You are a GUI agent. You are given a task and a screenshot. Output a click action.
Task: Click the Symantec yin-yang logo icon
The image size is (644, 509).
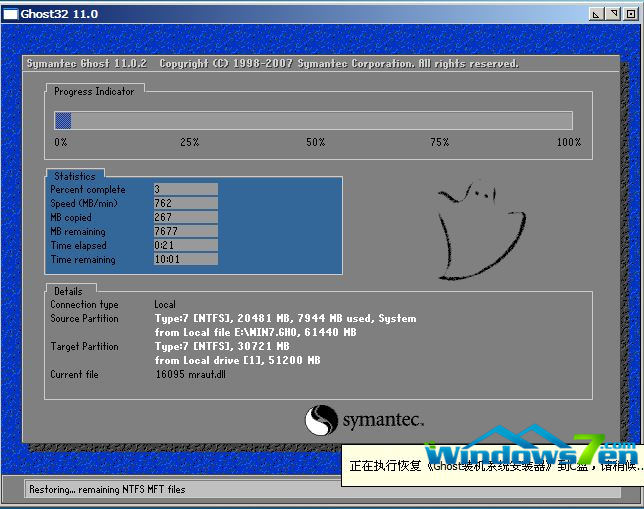click(321, 420)
